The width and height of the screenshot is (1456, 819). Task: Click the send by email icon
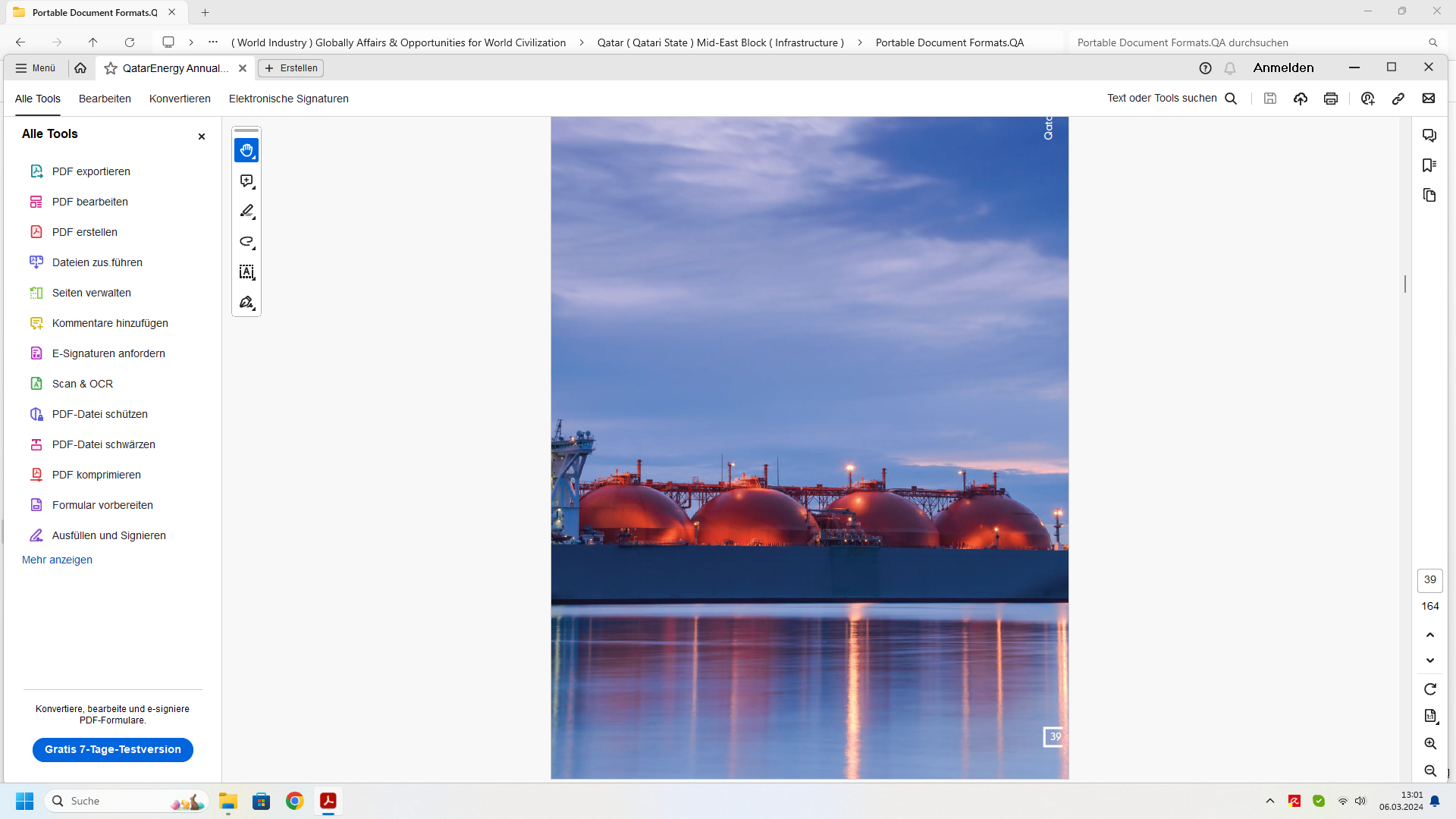tap(1429, 99)
